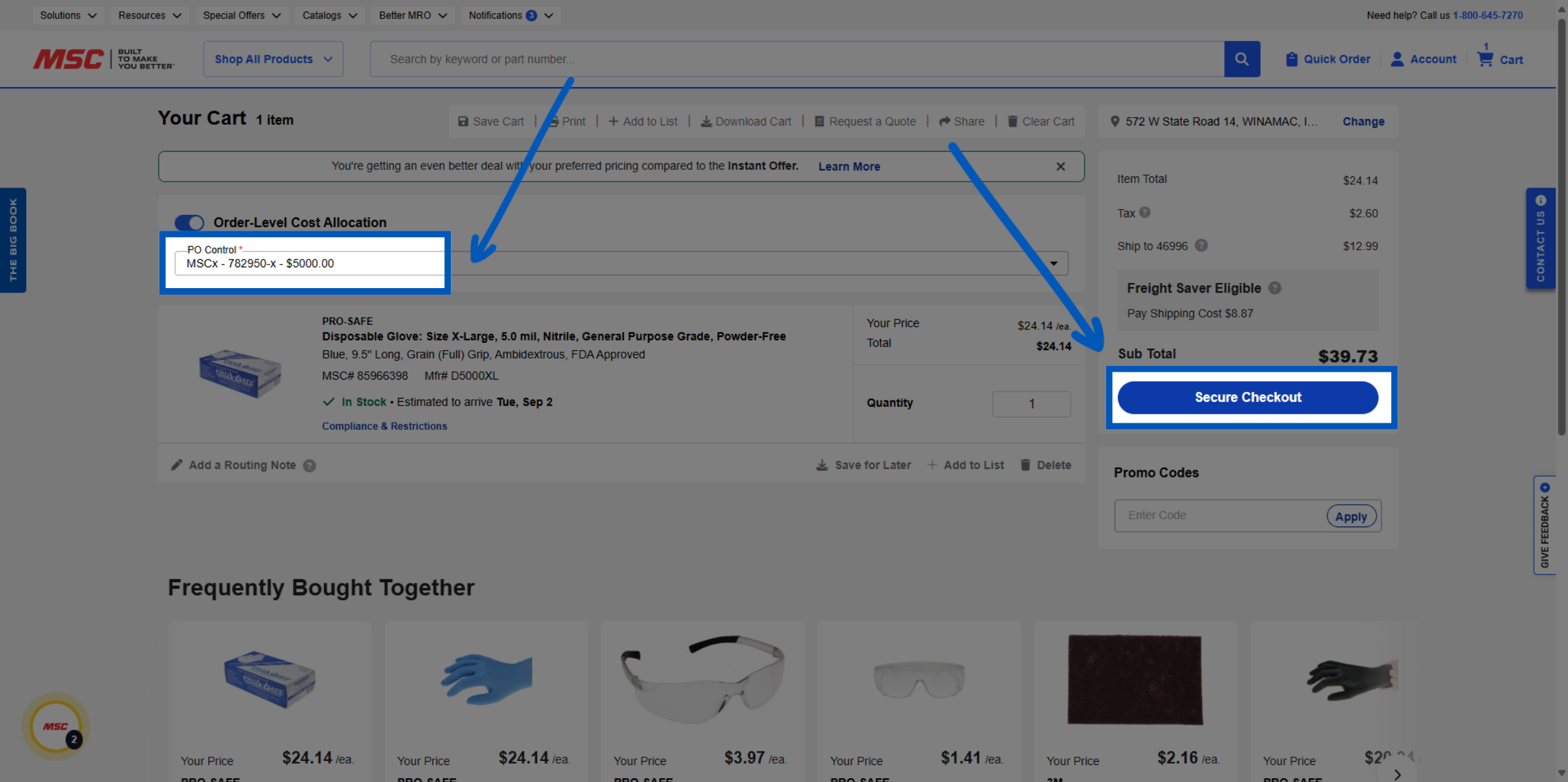Open Quick Order clipboard link

pyautogui.click(x=1328, y=59)
